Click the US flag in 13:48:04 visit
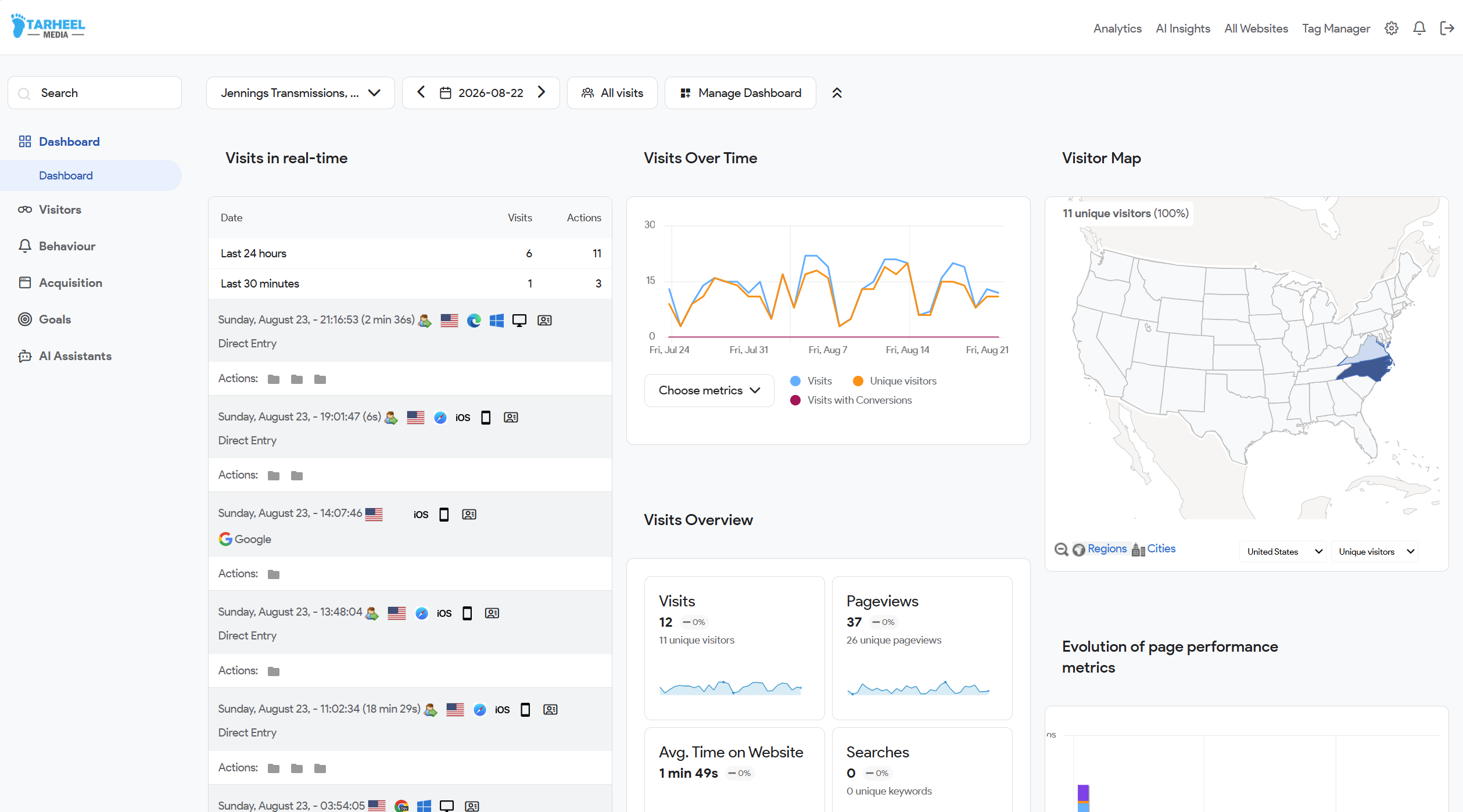The height and width of the screenshot is (812, 1463). 397,613
